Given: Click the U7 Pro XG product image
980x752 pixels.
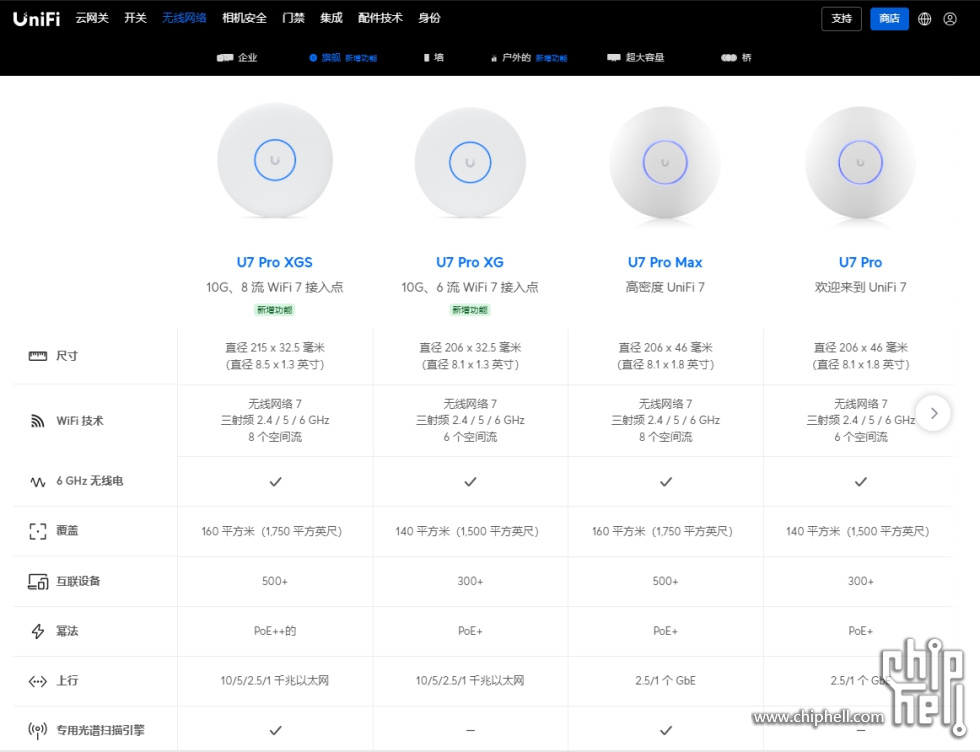Looking at the screenshot, I should tap(470, 163).
